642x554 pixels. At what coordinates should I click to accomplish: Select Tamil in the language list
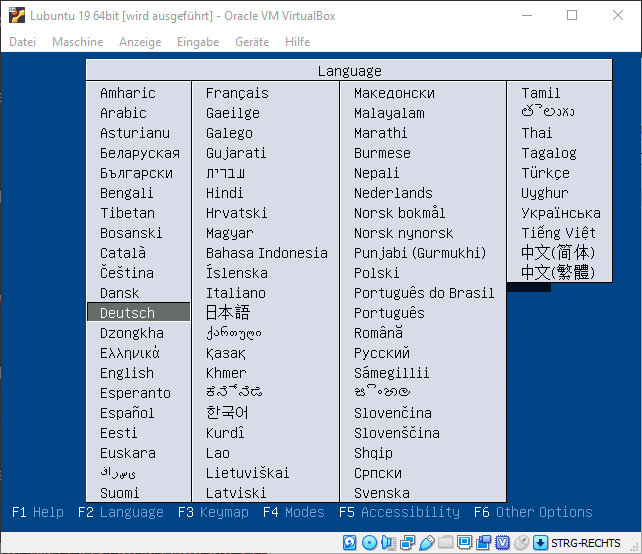pyautogui.click(x=541, y=93)
